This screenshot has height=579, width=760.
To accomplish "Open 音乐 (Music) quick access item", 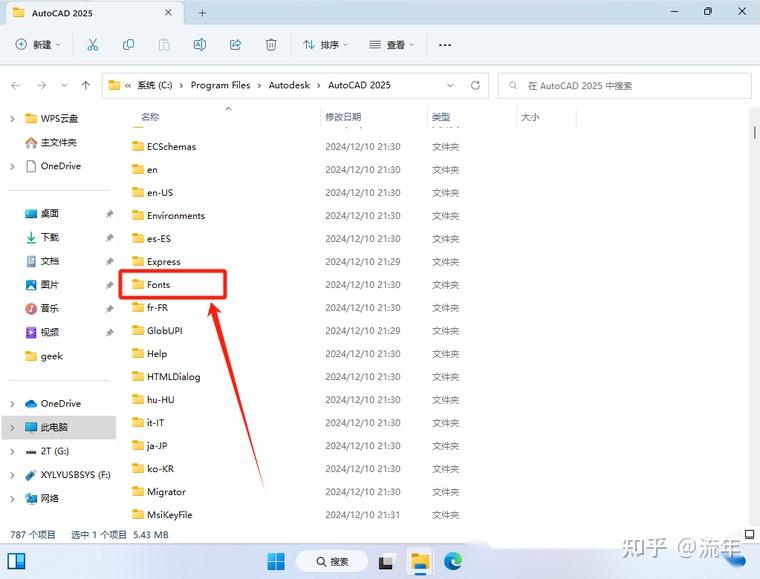I will coord(42,309).
